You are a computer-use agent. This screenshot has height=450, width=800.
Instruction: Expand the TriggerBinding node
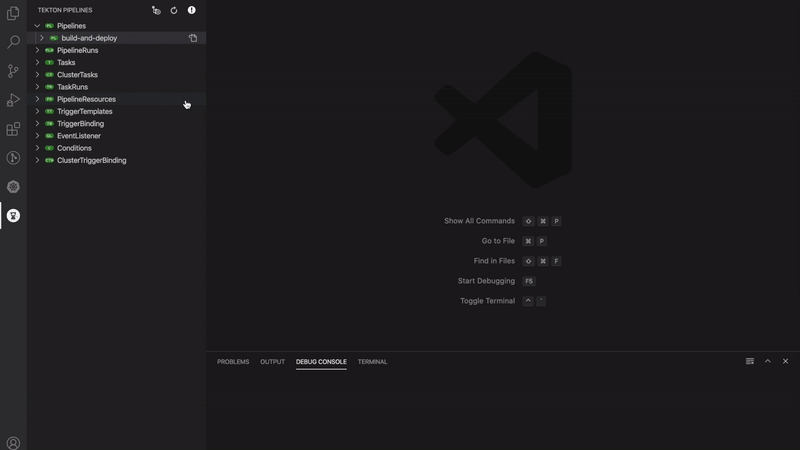tap(37, 123)
